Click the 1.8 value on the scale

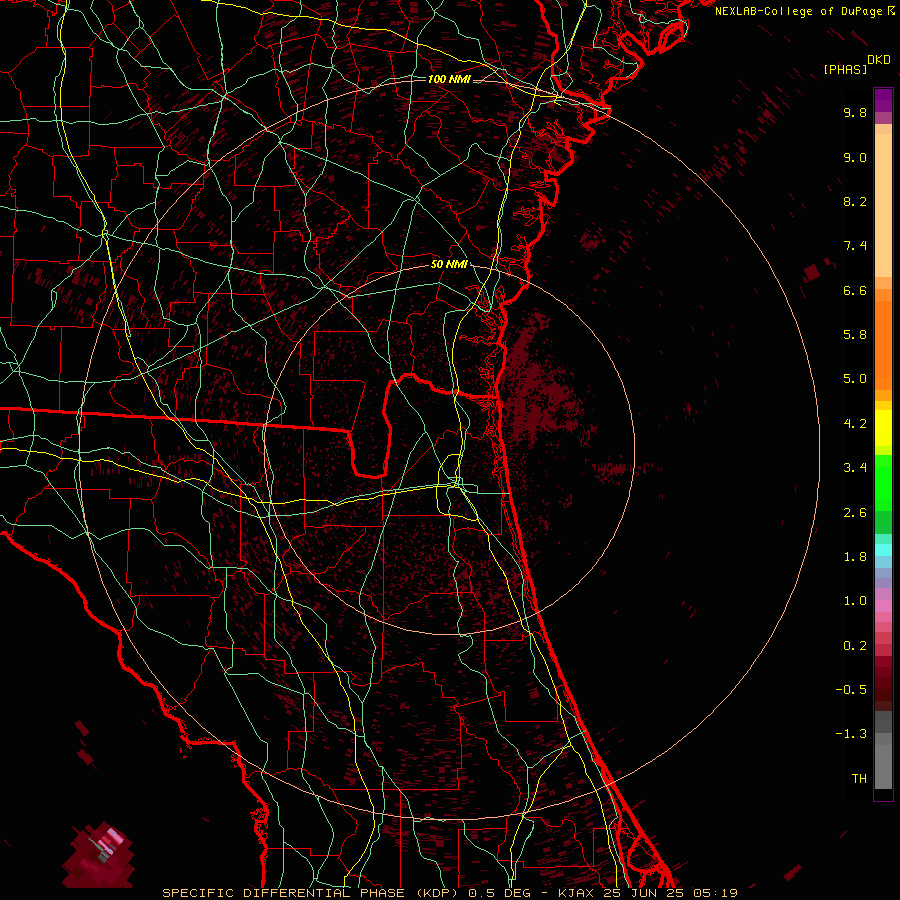855,556
